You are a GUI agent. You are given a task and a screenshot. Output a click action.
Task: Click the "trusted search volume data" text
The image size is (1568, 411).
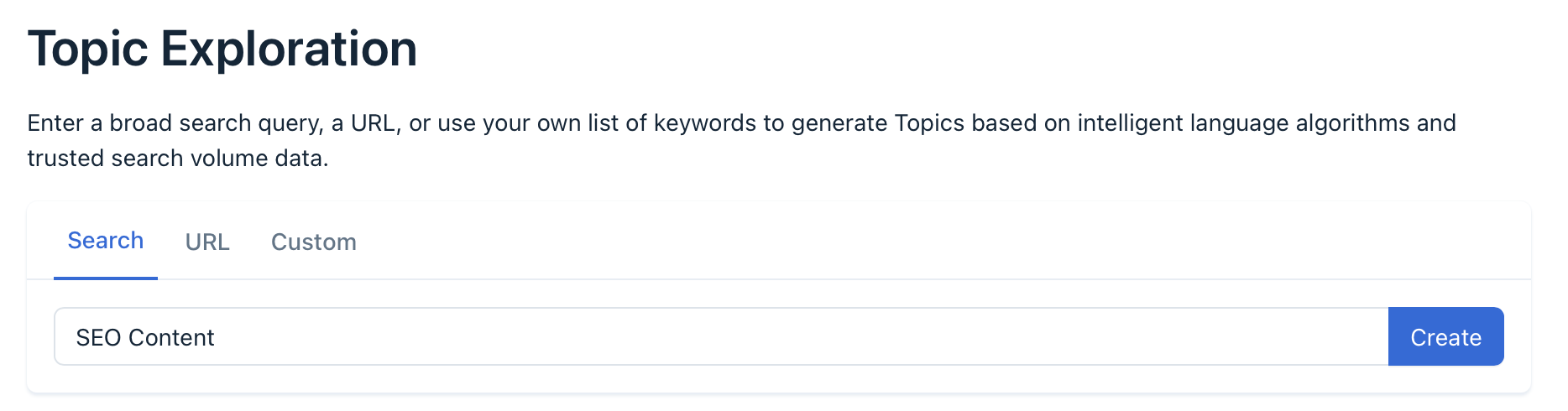[x=176, y=159]
